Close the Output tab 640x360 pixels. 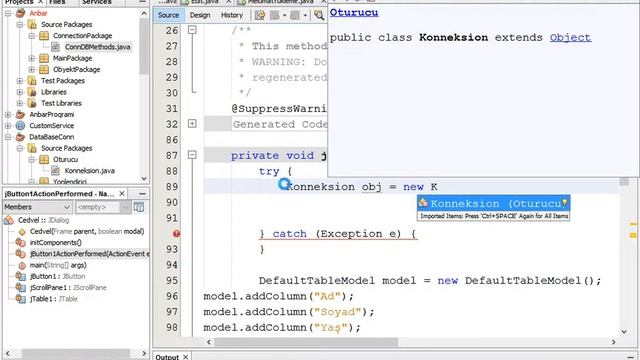click(186, 357)
